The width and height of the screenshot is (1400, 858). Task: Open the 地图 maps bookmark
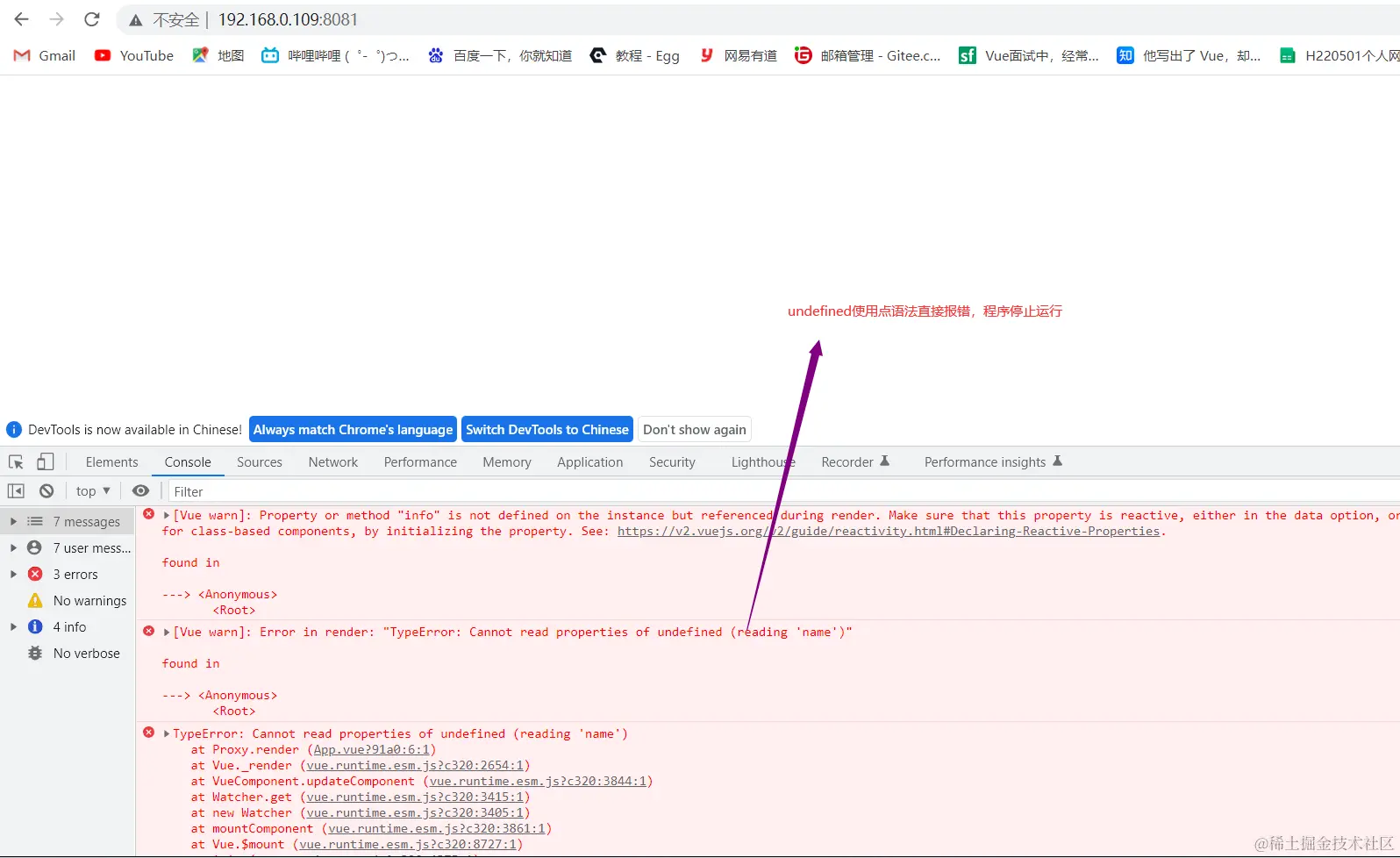(x=218, y=55)
